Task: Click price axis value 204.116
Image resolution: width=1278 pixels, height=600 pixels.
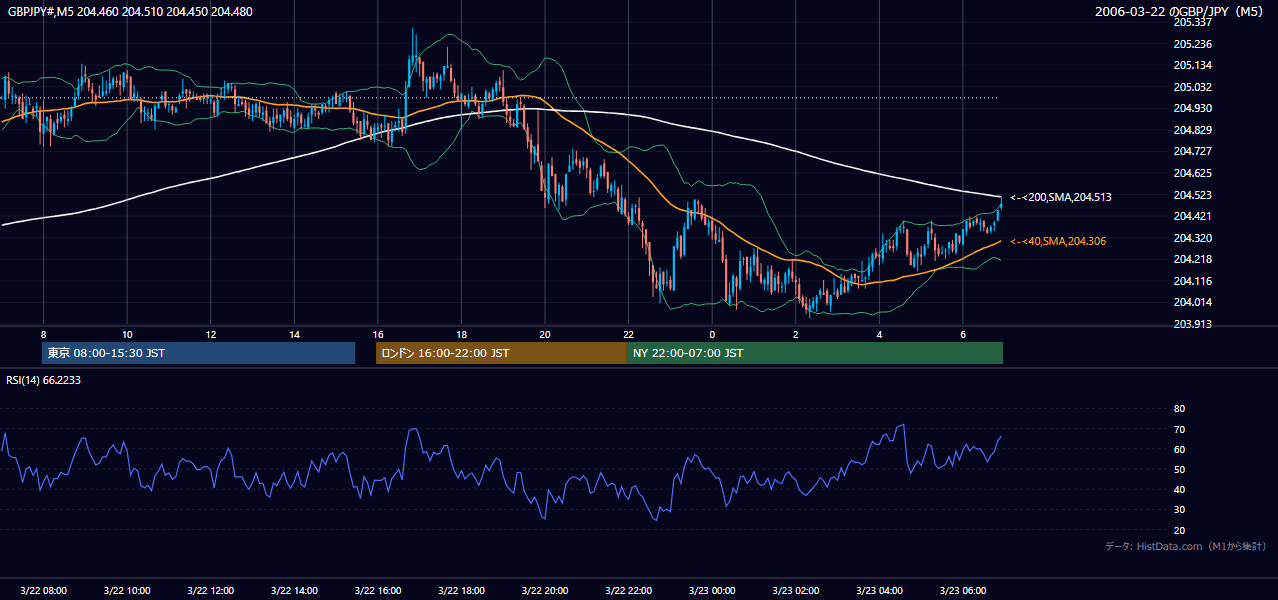Action: pos(1192,281)
